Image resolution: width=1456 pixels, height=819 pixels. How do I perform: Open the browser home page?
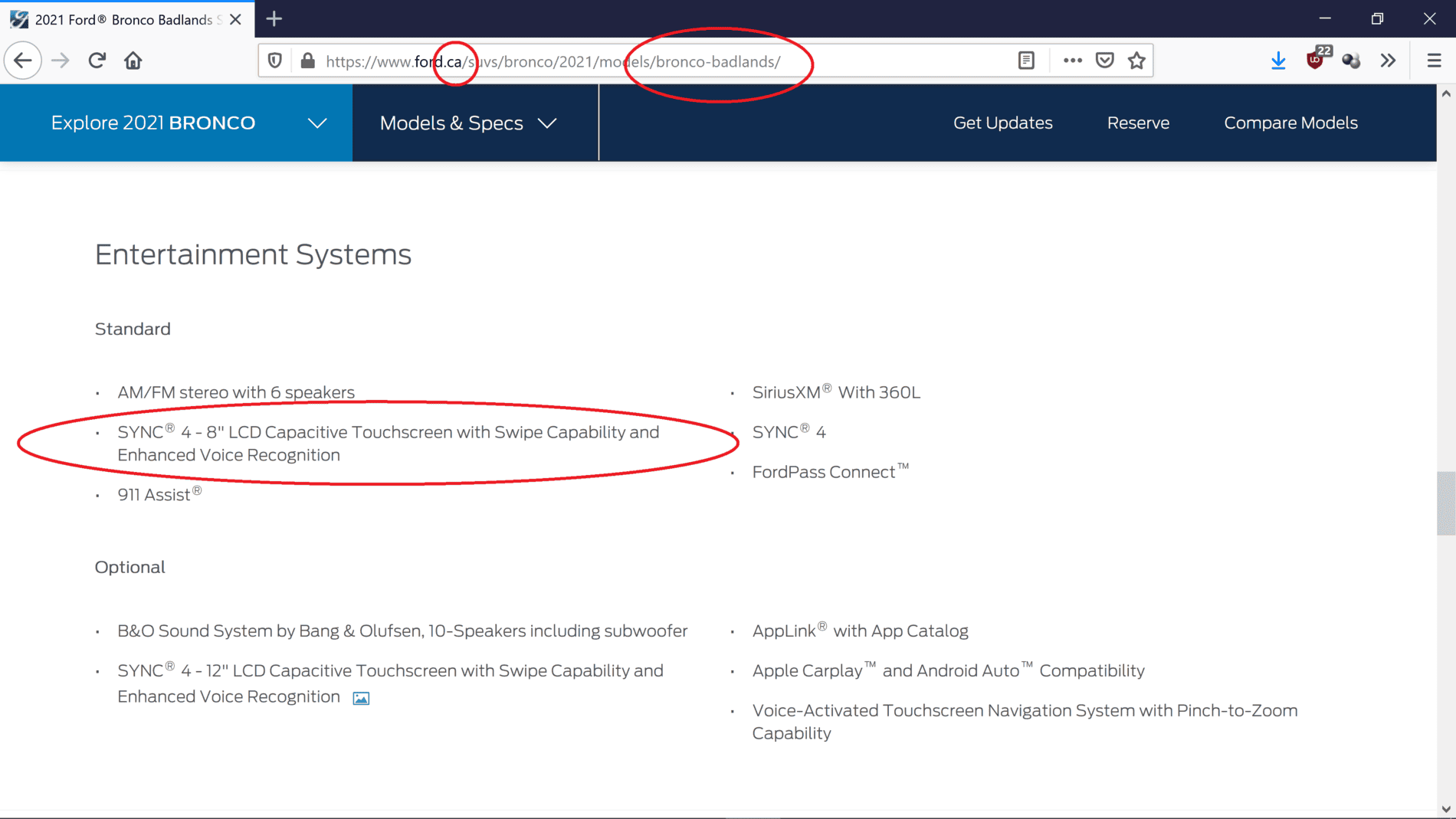[x=133, y=61]
